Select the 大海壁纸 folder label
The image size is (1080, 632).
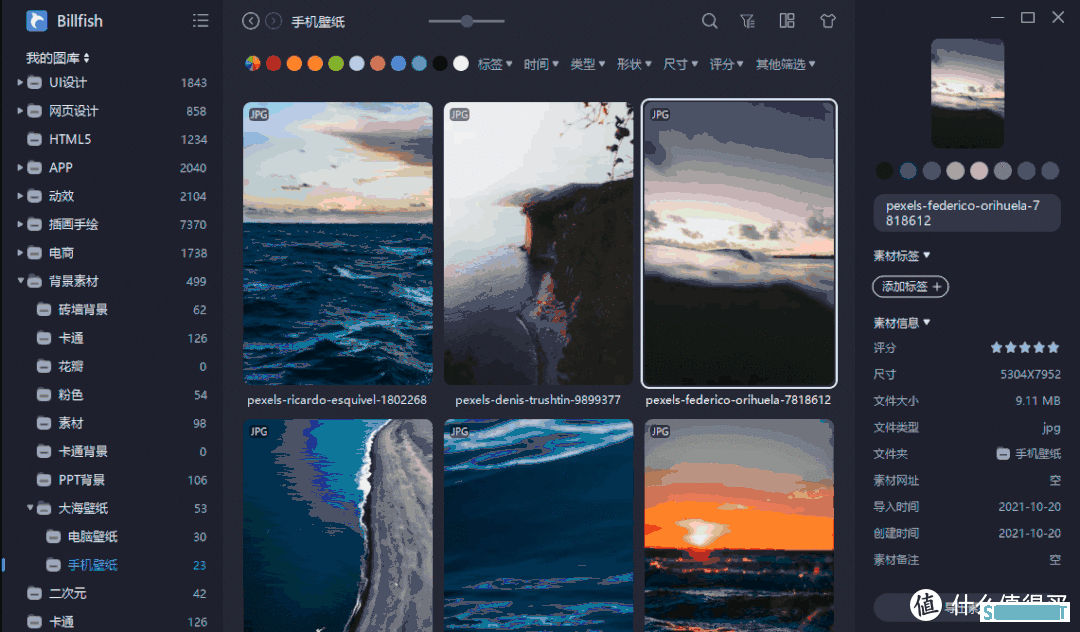[83, 508]
